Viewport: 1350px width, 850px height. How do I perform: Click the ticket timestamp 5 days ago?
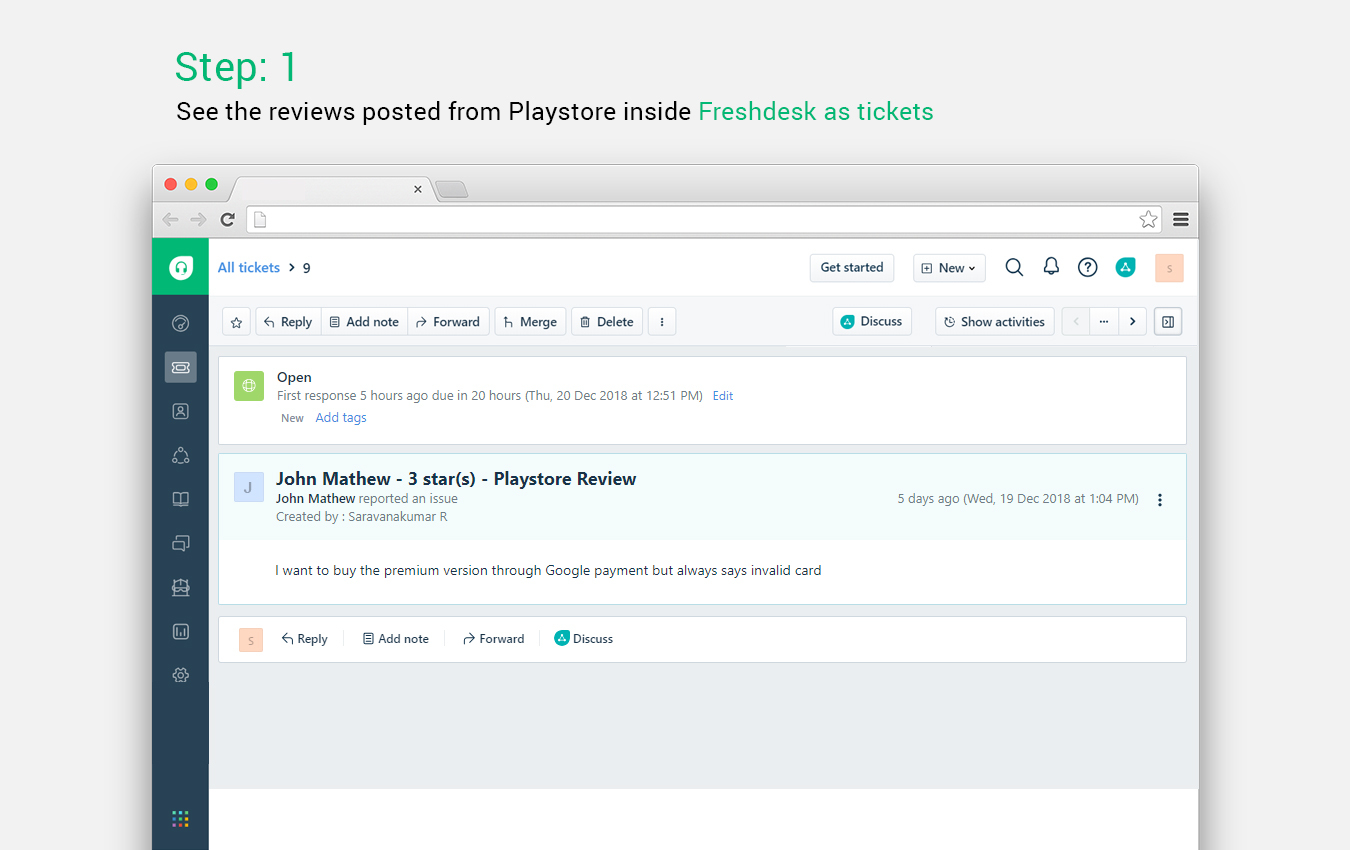pos(1017,498)
